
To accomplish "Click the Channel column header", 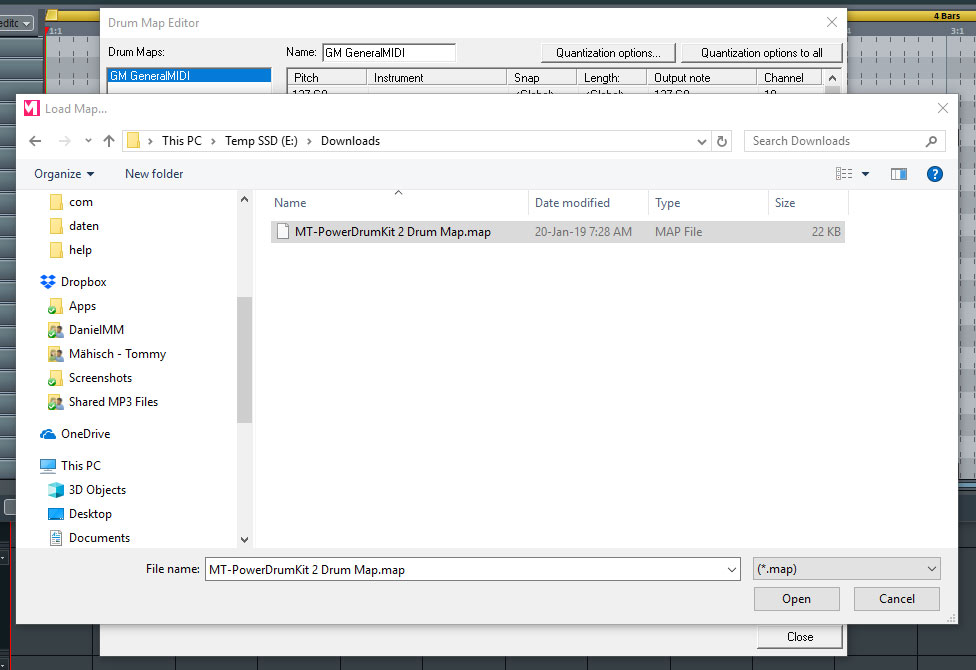I will pyautogui.click(x=790, y=78).
